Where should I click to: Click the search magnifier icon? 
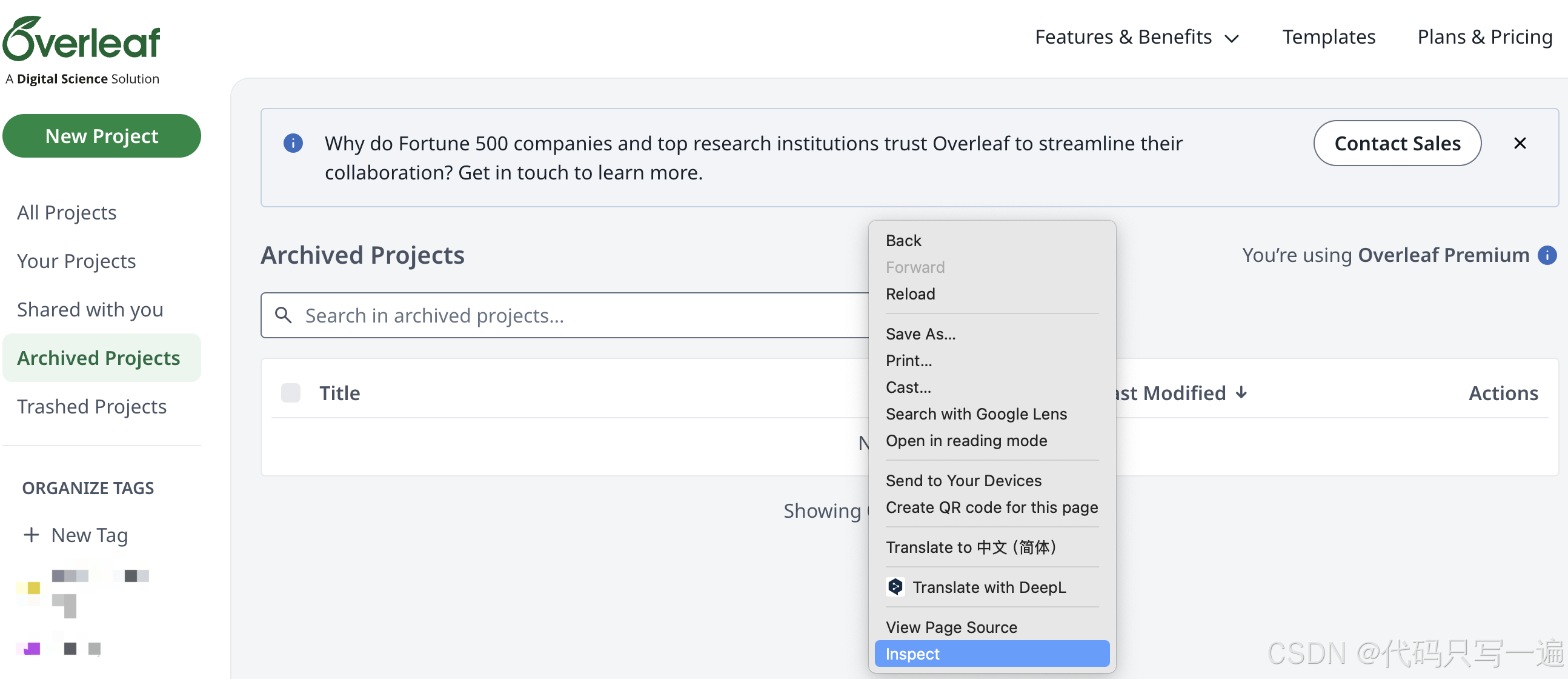coord(283,315)
